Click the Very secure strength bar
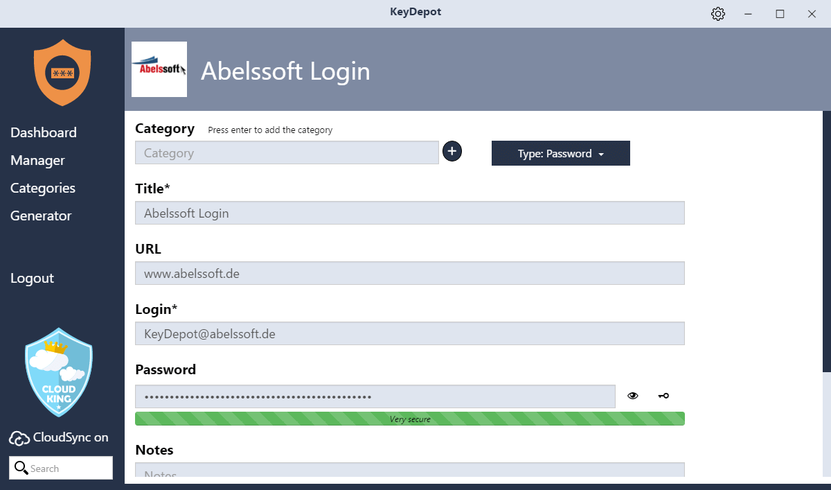Viewport: 831px width, 490px height. (410, 419)
